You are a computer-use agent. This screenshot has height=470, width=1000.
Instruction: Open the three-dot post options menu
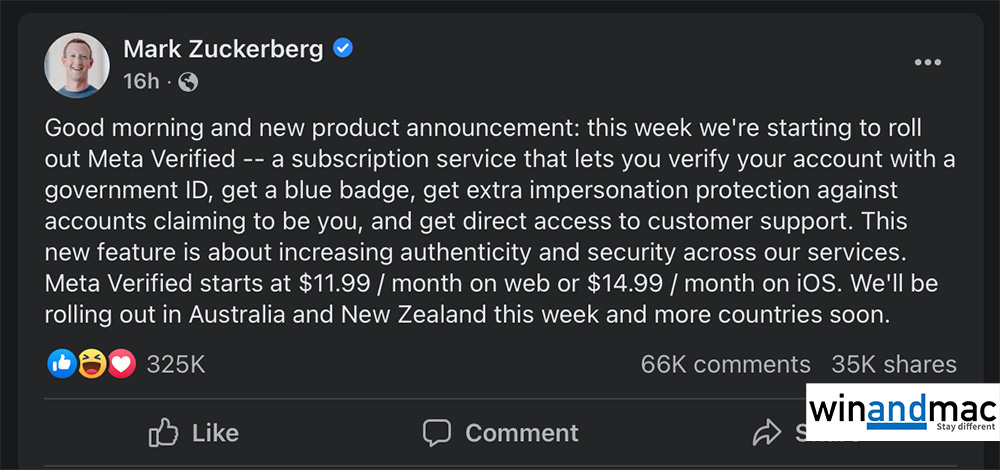[x=927, y=63]
